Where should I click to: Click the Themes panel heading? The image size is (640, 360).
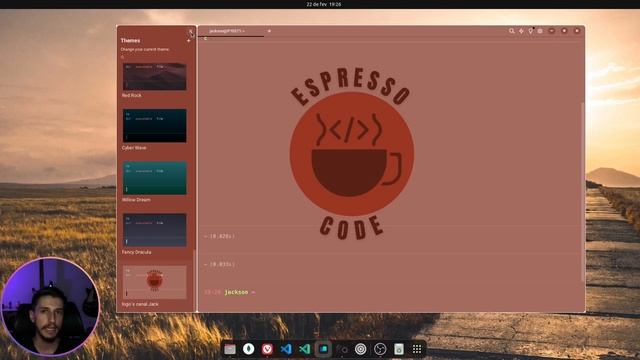(x=130, y=40)
